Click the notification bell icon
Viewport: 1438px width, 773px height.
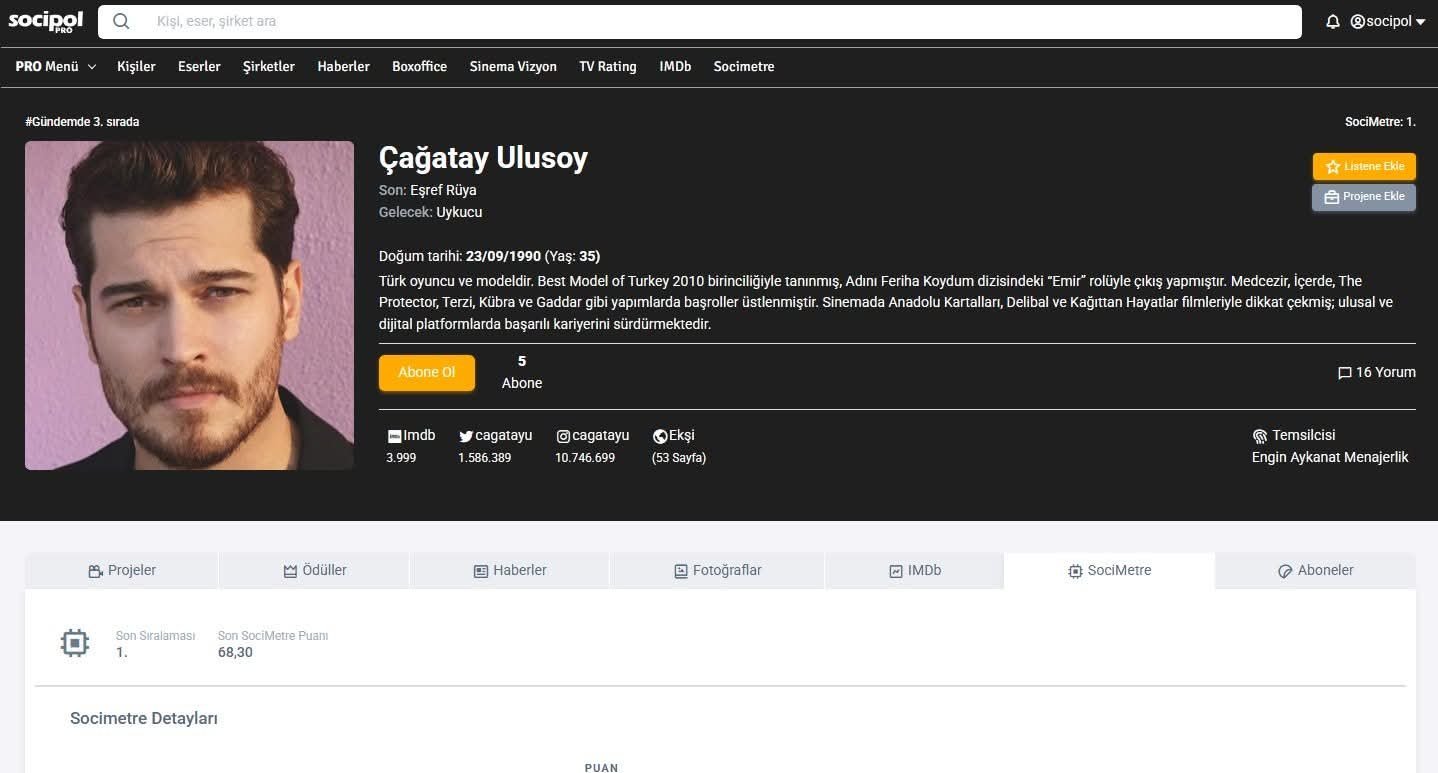pyautogui.click(x=1332, y=22)
